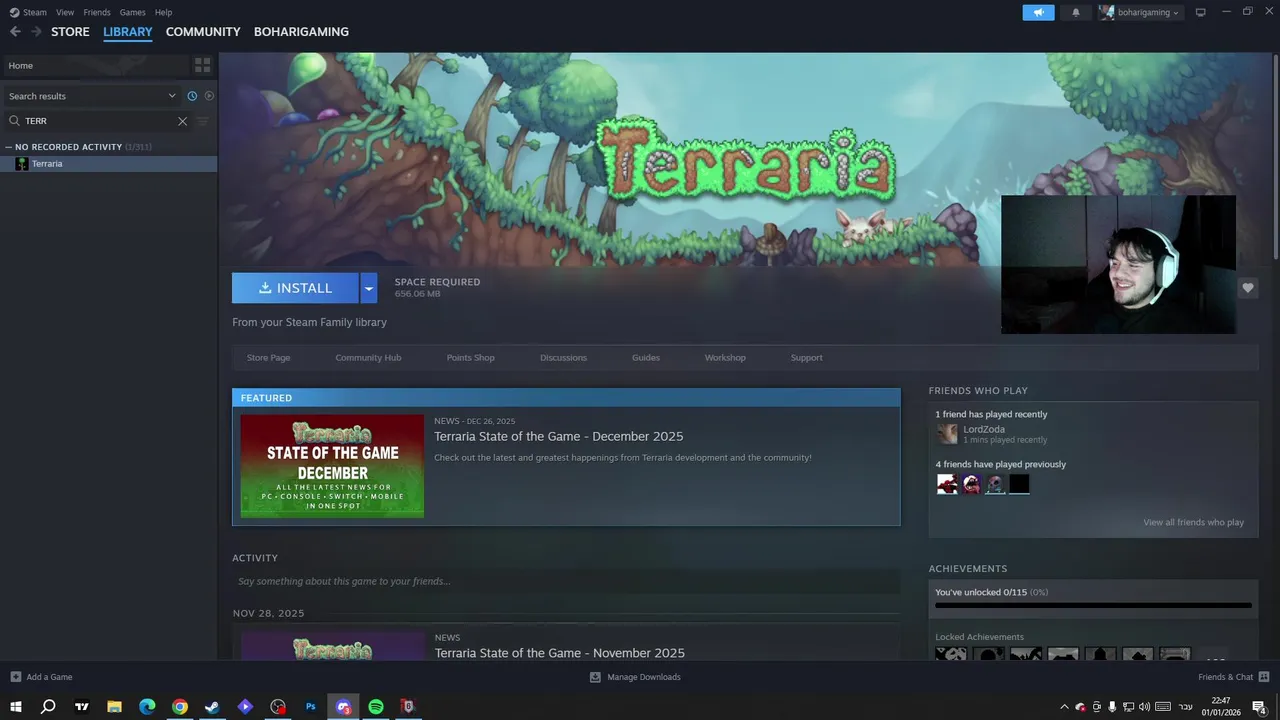Screen dimensions: 1280x720
Task: Open the Steam announcements megaphone button
Action: coord(1038,12)
